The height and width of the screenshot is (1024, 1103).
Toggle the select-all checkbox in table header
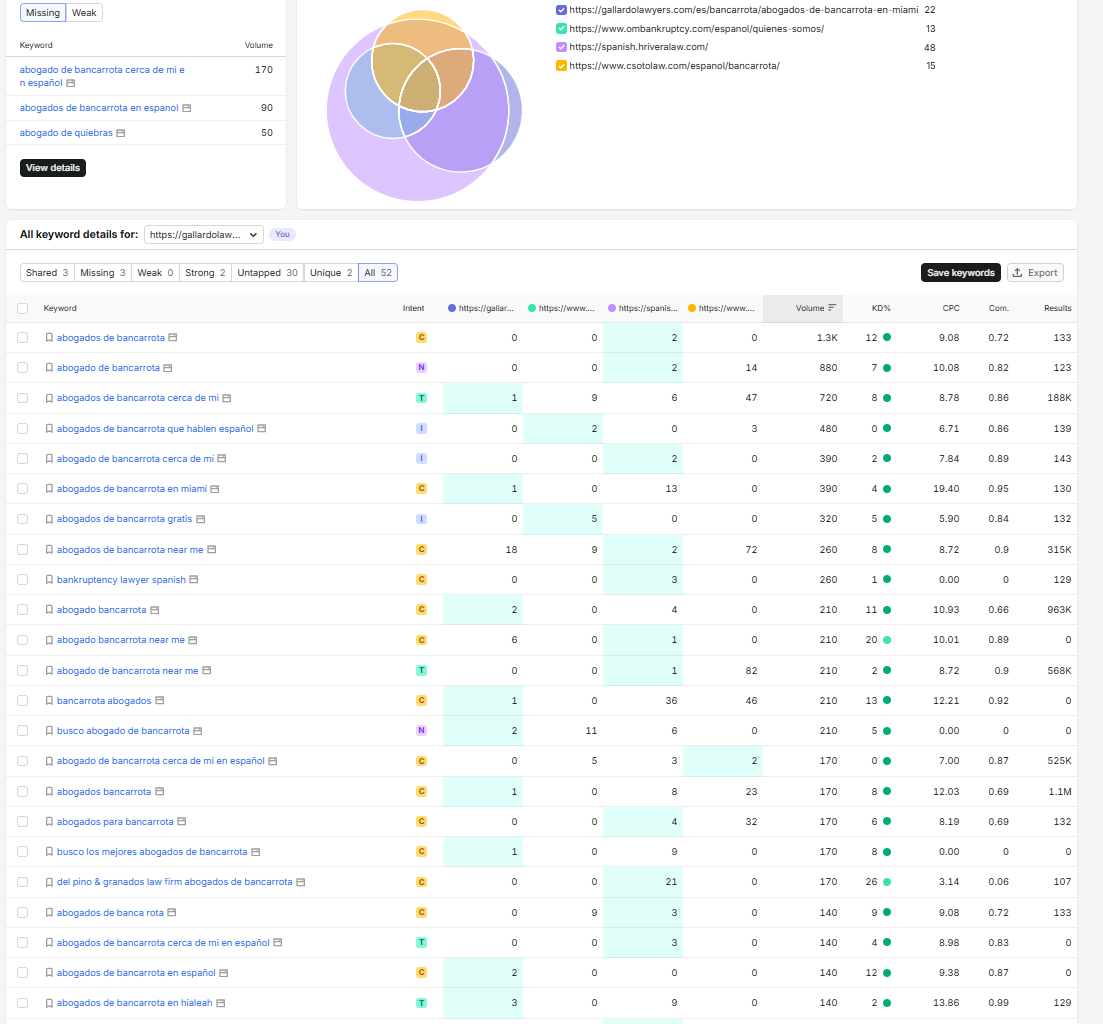(x=23, y=308)
